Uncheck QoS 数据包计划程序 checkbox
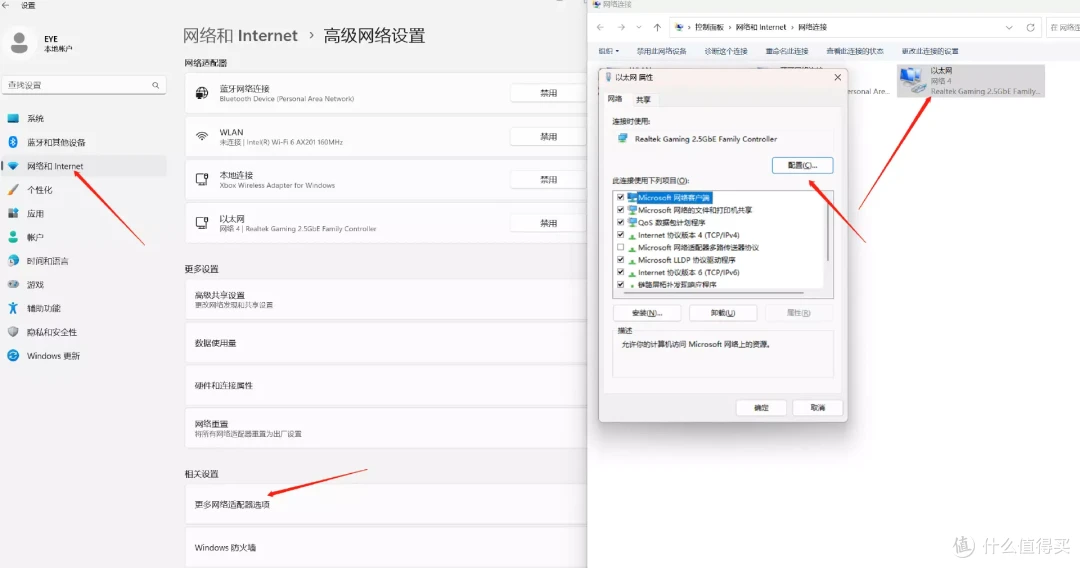Viewport: 1080px width, 568px height. tap(621, 222)
